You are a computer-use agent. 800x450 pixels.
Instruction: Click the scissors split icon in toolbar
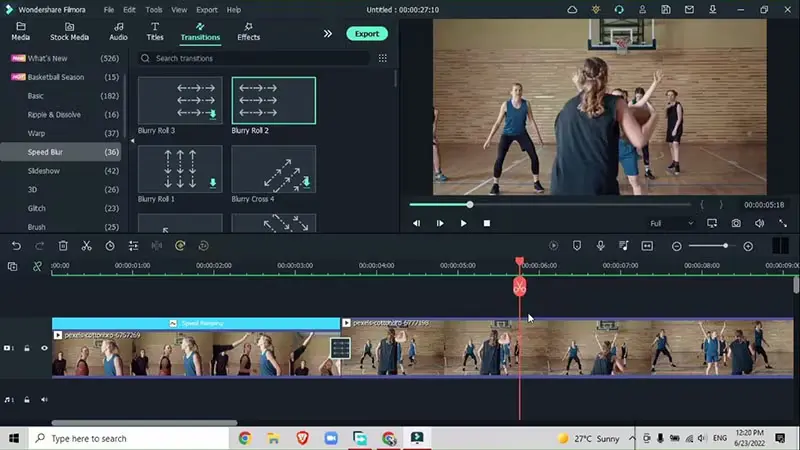coord(86,246)
